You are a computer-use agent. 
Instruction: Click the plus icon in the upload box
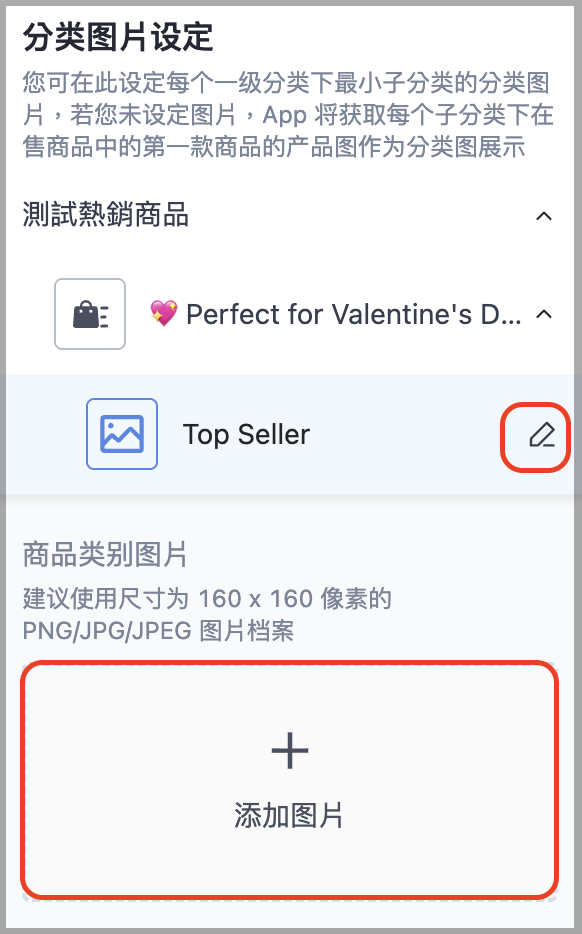click(290, 750)
